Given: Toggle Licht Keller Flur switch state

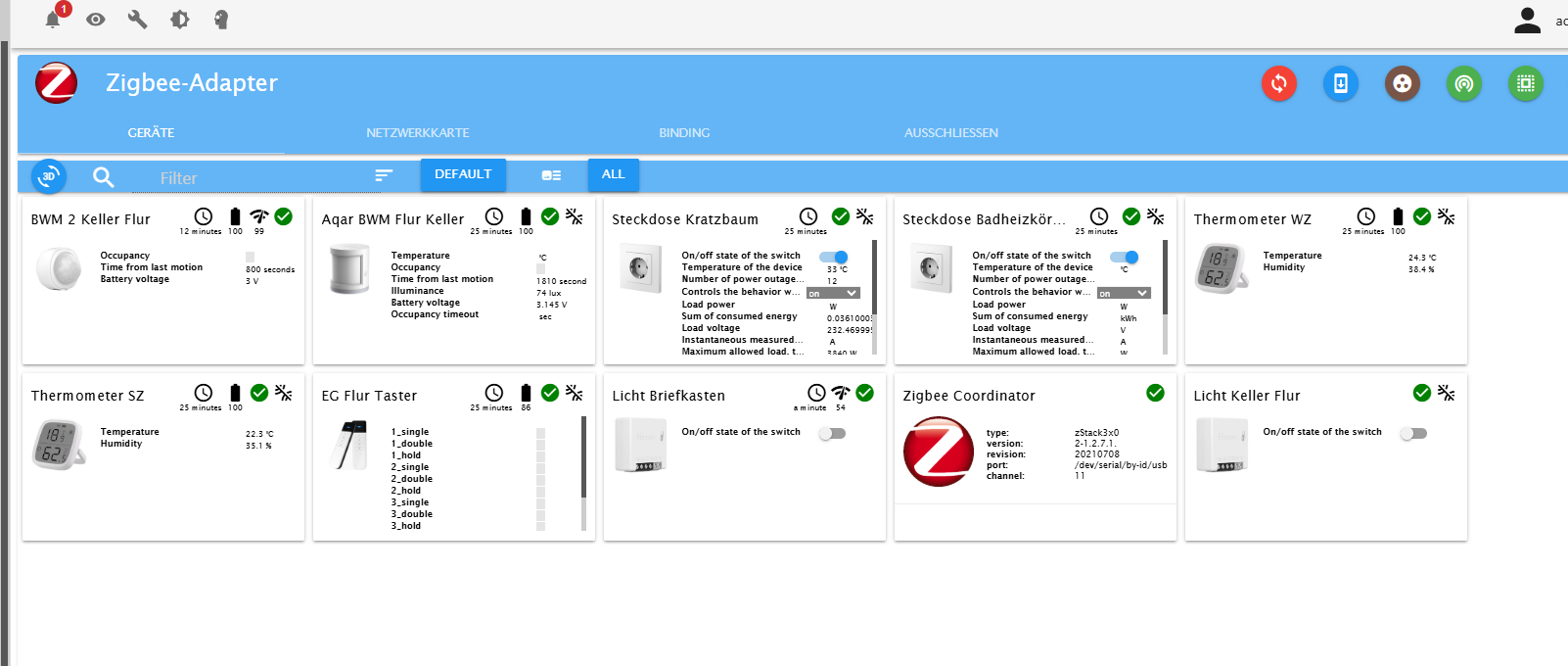Looking at the screenshot, I should tap(1413, 433).
